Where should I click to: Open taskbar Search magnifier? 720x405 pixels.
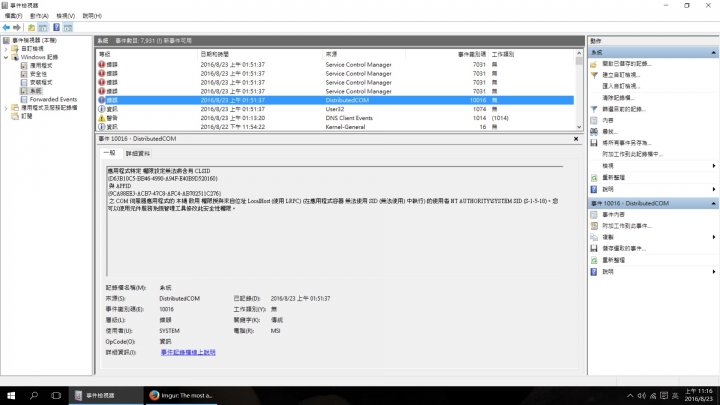(34, 395)
